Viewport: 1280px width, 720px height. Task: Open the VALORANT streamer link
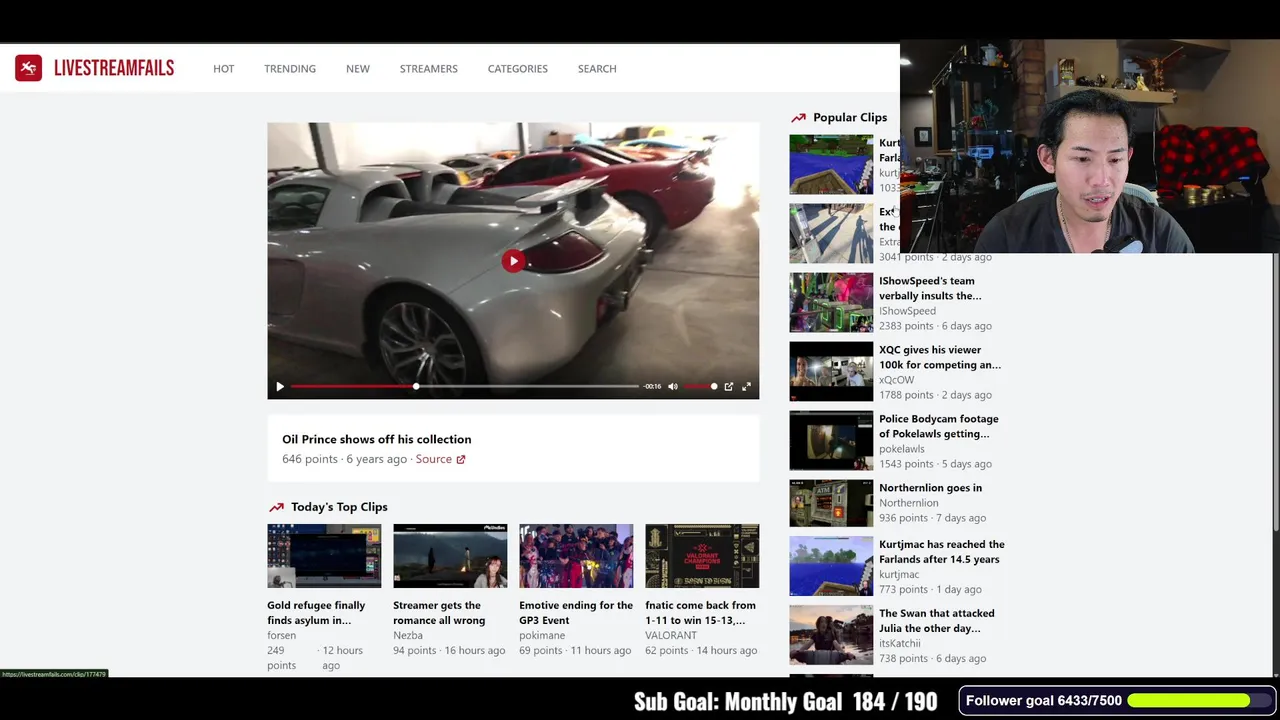coord(671,635)
